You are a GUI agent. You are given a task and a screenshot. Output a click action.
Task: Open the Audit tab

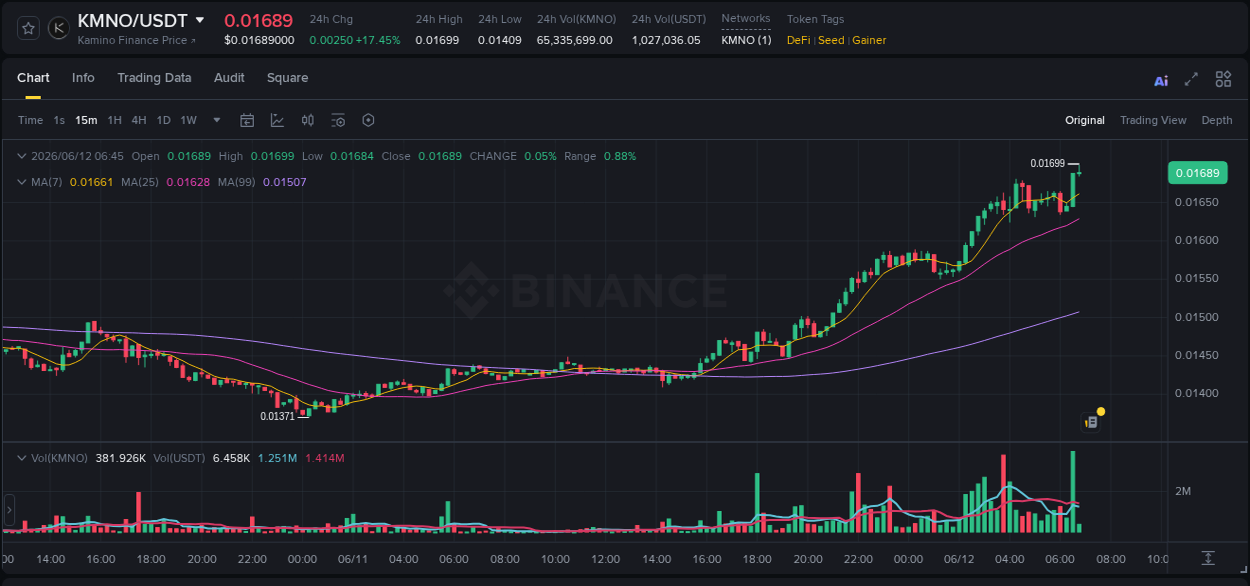[229, 78]
